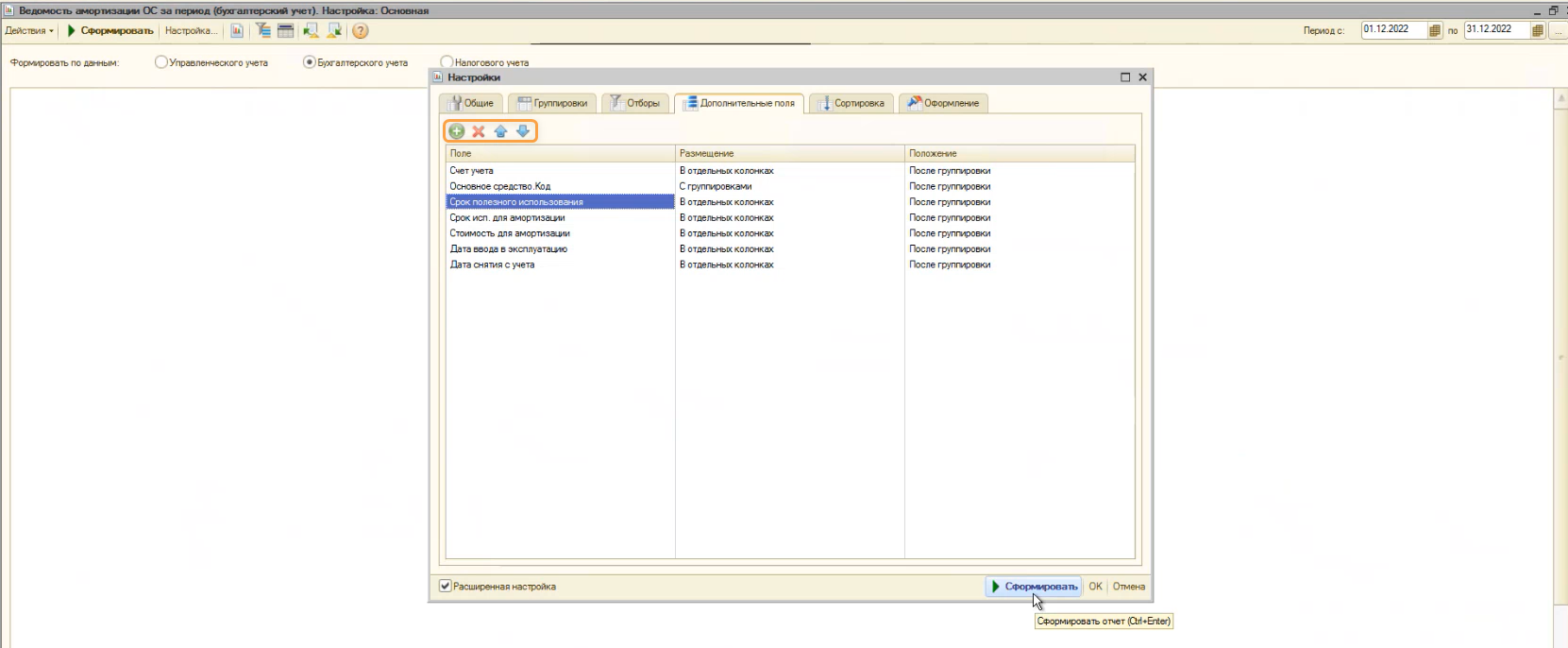Click Отмена to cancel settings
1568x648 pixels.
pos(1128,587)
